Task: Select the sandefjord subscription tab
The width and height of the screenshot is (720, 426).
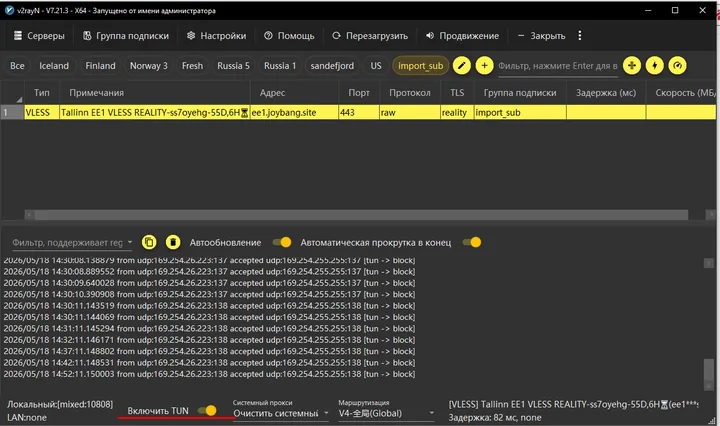Action: coord(332,66)
